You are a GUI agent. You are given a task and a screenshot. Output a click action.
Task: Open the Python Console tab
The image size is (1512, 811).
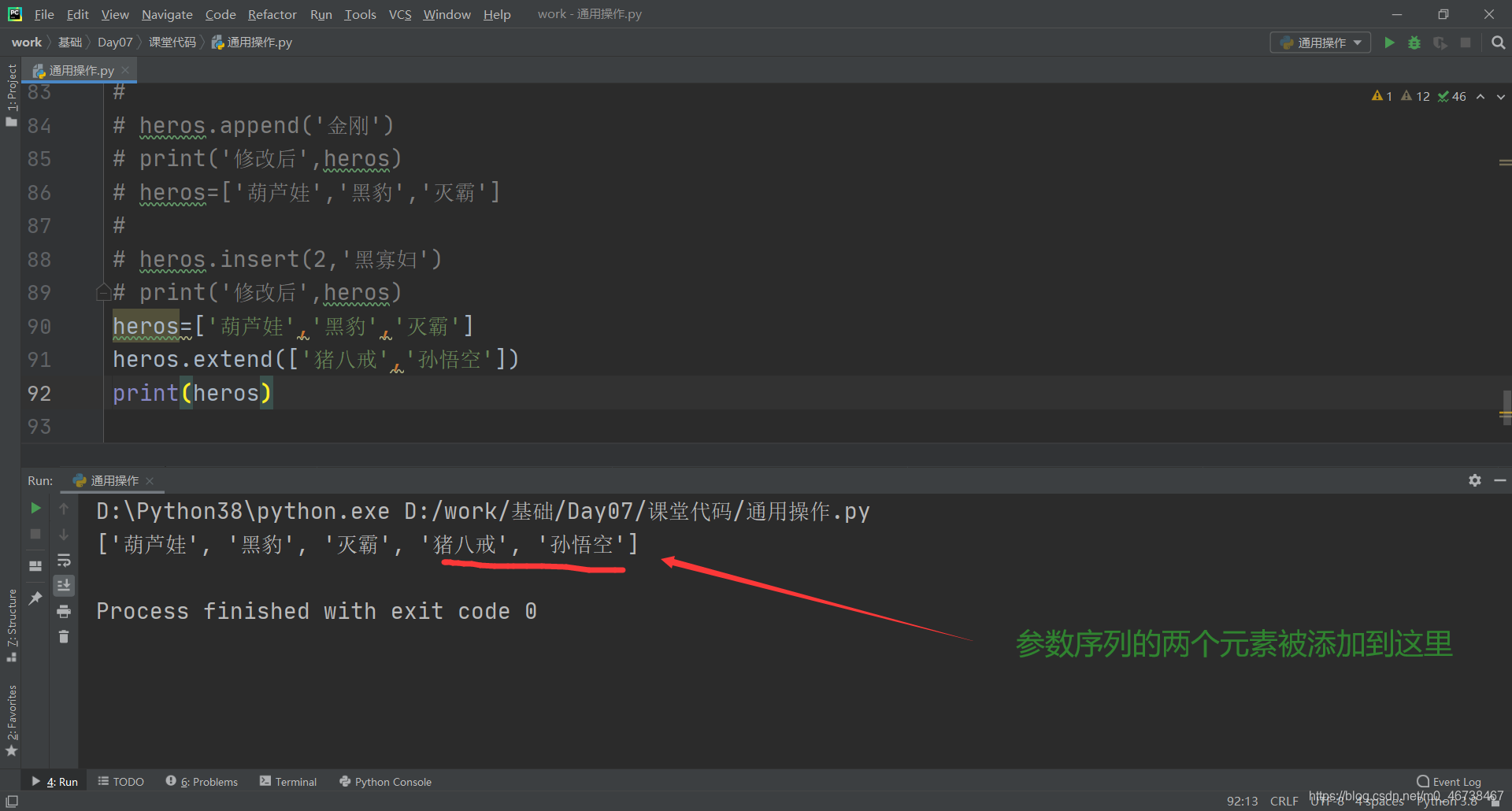385,781
